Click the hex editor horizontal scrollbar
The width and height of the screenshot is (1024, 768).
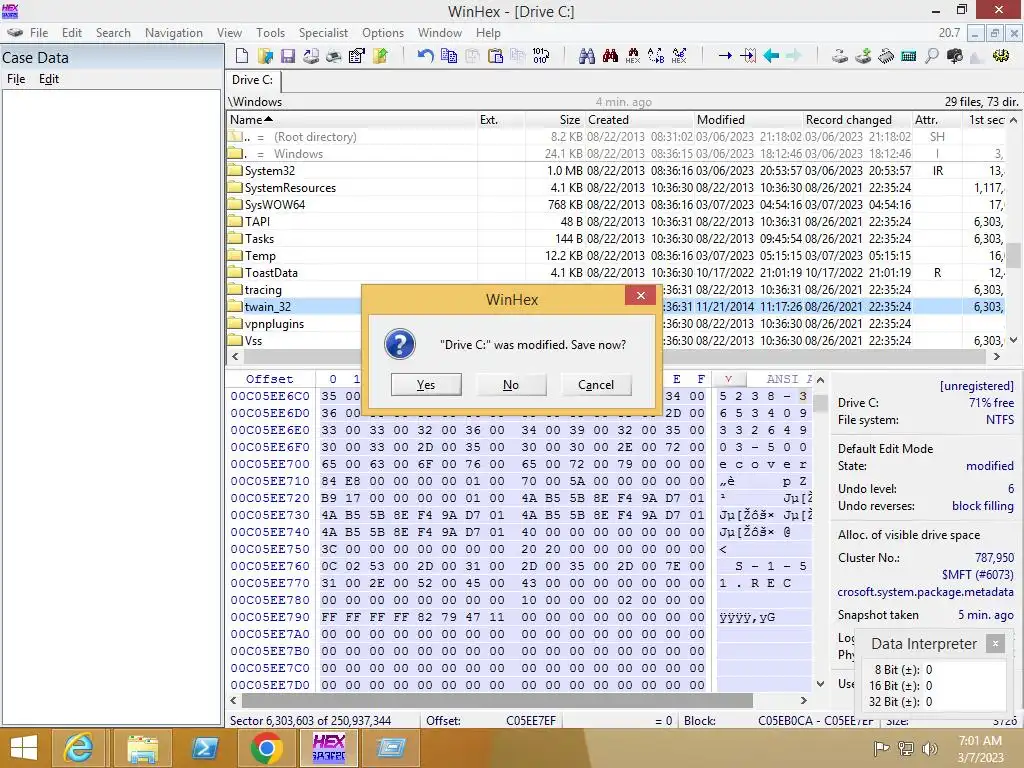point(498,700)
